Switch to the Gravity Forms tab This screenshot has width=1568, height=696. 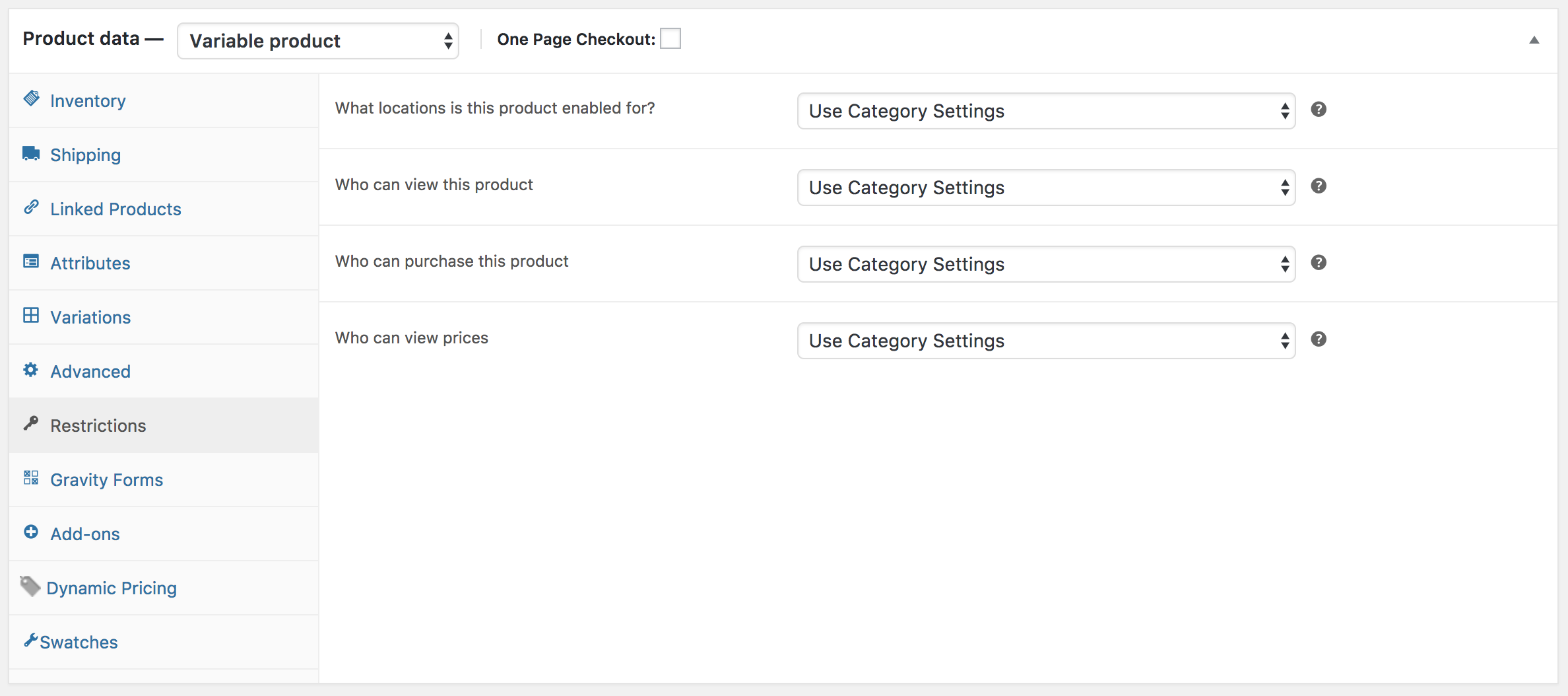point(106,480)
